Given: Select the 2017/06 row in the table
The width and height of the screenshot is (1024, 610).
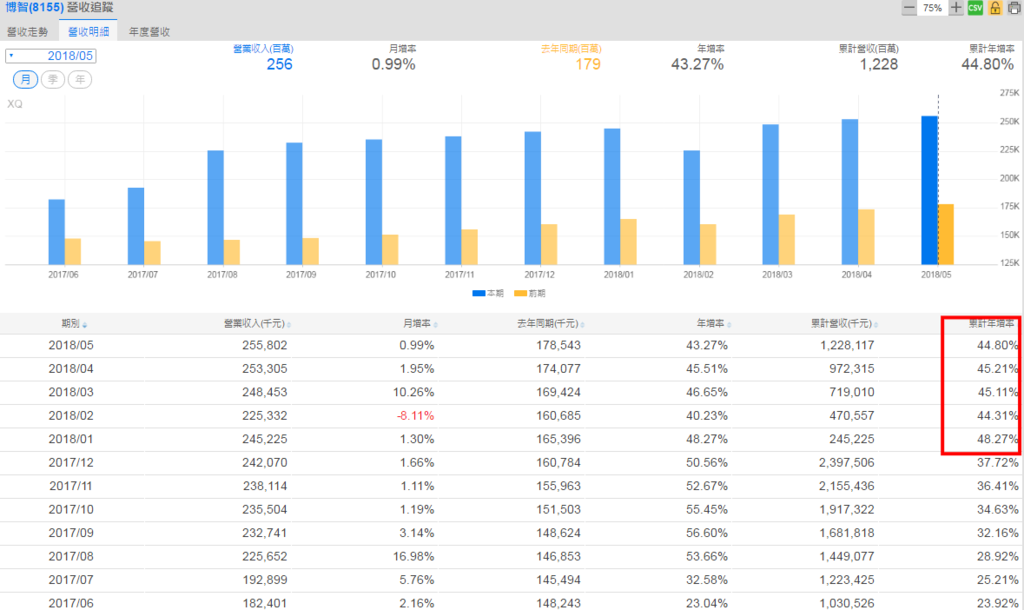Looking at the screenshot, I should [509, 603].
